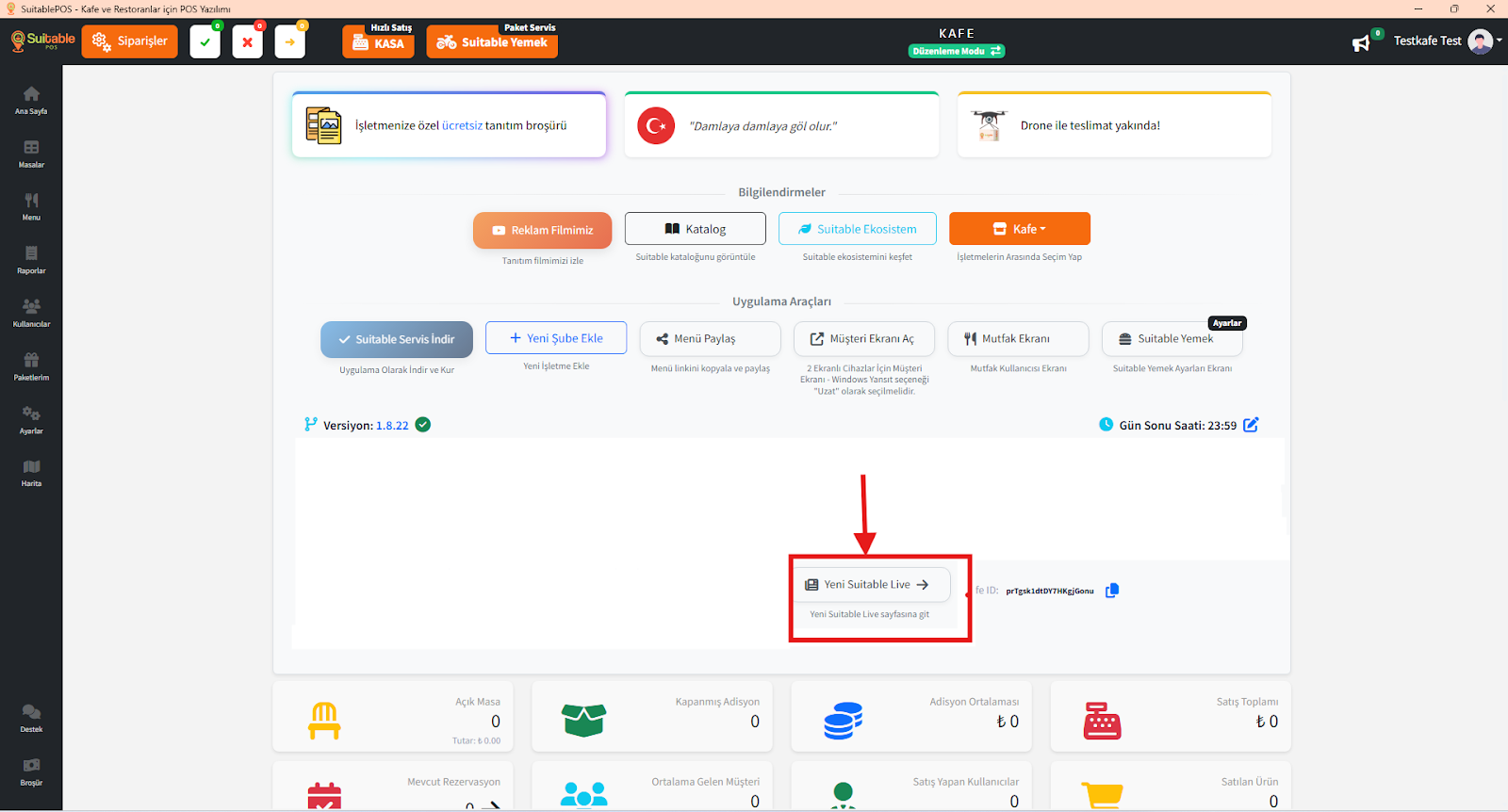Viewport: 1508px width, 812px height.
Task: Open Drone ile teslimat yakında card
Action: point(1114,125)
